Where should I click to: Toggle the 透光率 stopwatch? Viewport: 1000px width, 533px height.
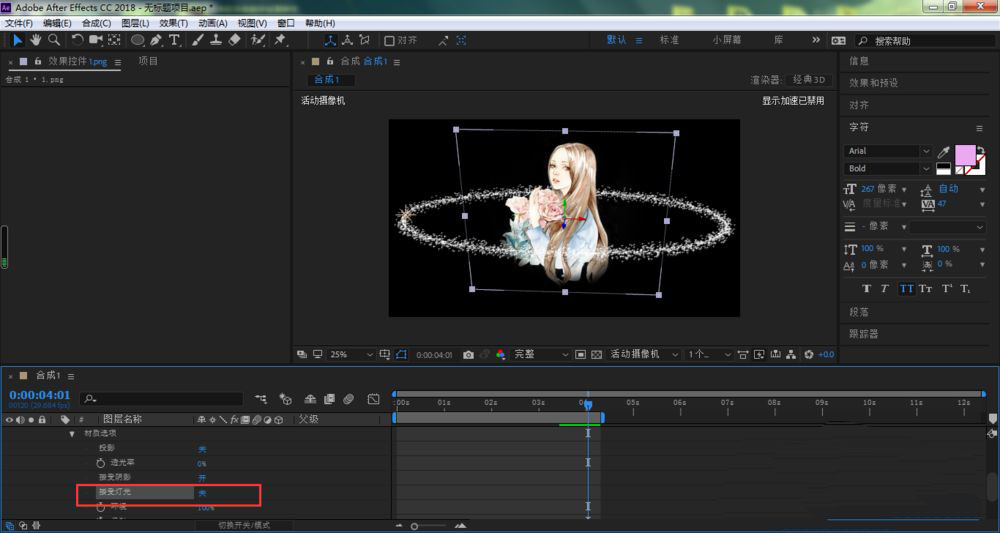[100, 462]
